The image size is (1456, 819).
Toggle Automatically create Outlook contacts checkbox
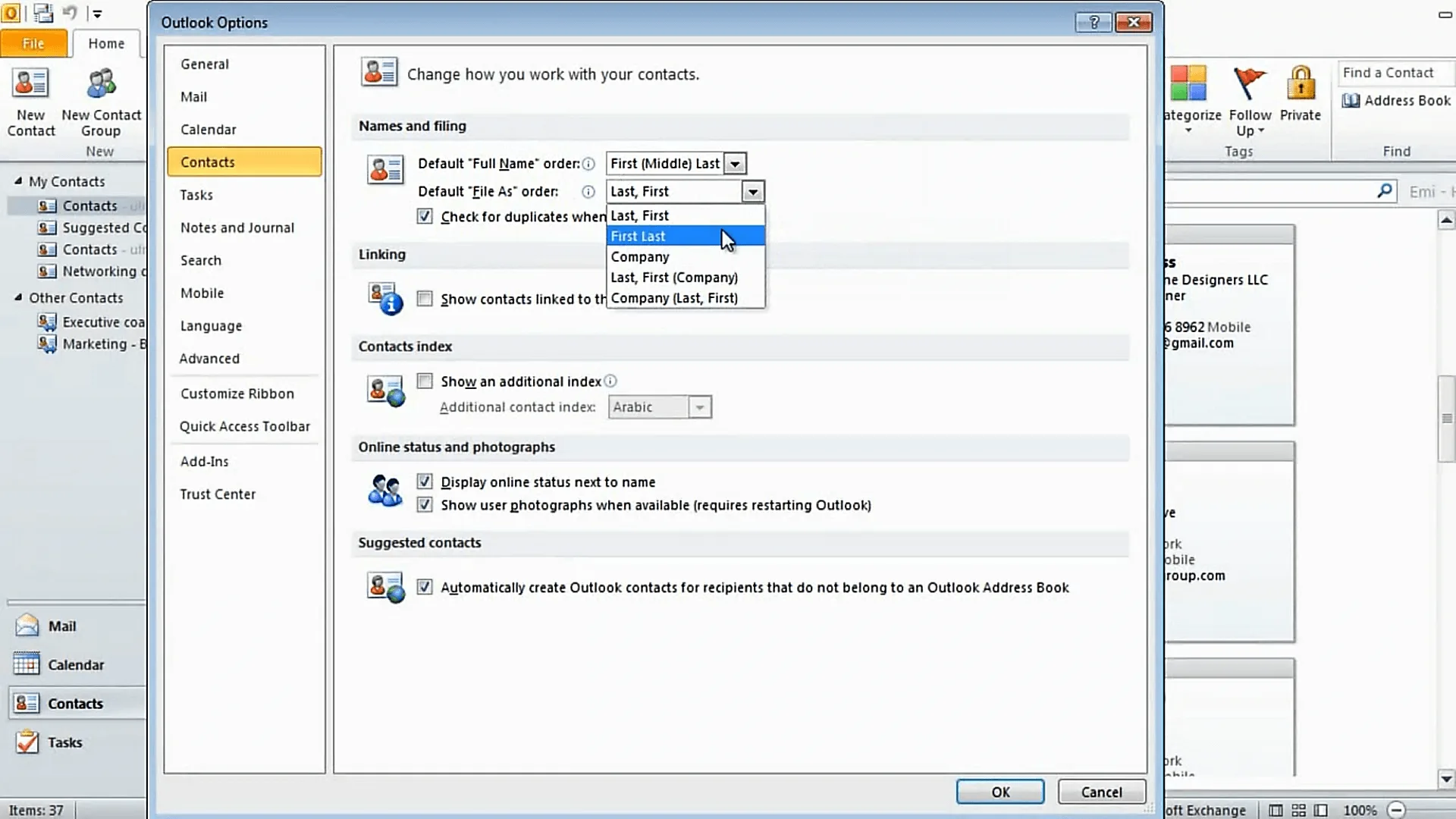click(425, 588)
